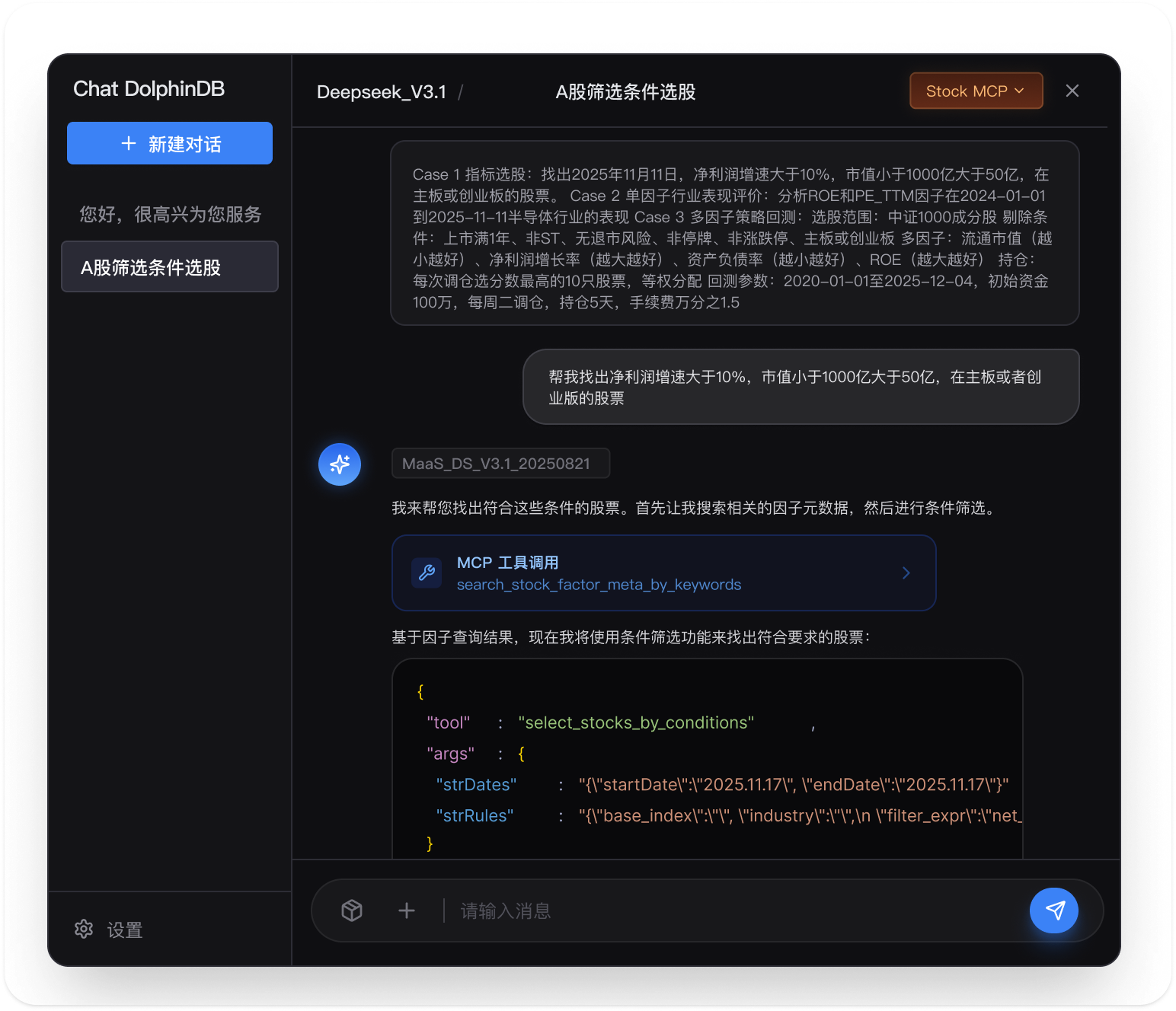
Task: Click the wrench icon on MCP tool call card
Action: pyautogui.click(x=427, y=572)
